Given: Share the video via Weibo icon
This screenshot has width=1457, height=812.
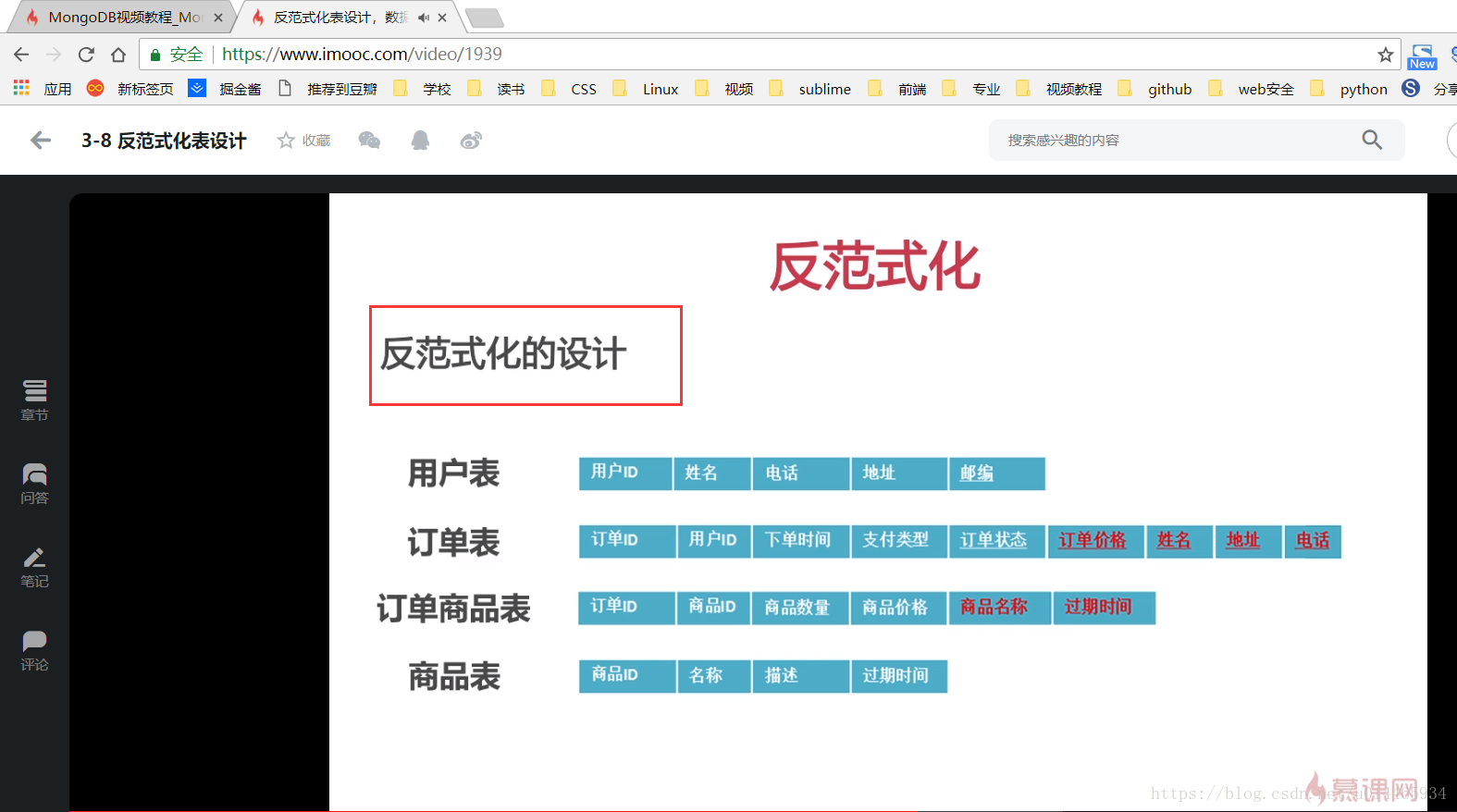Looking at the screenshot, I should click(471, 141).
